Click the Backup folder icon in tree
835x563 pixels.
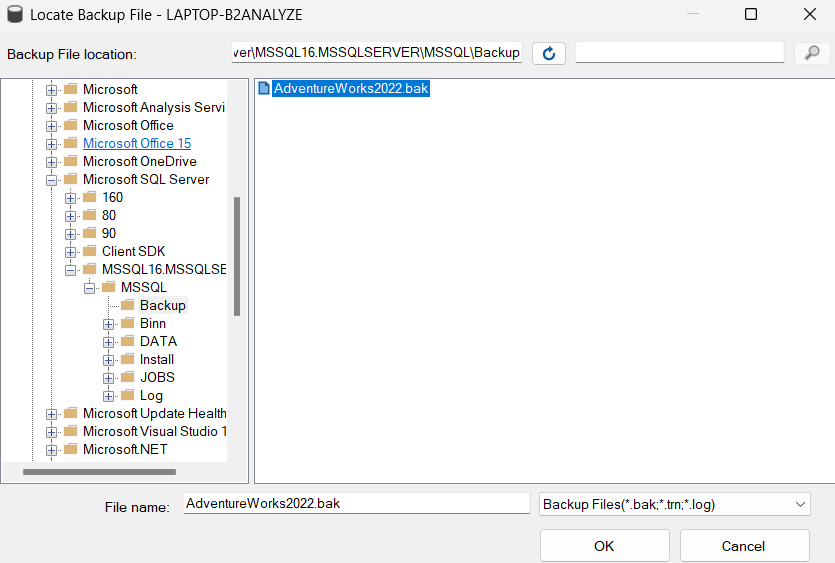[x=127, y=305]
